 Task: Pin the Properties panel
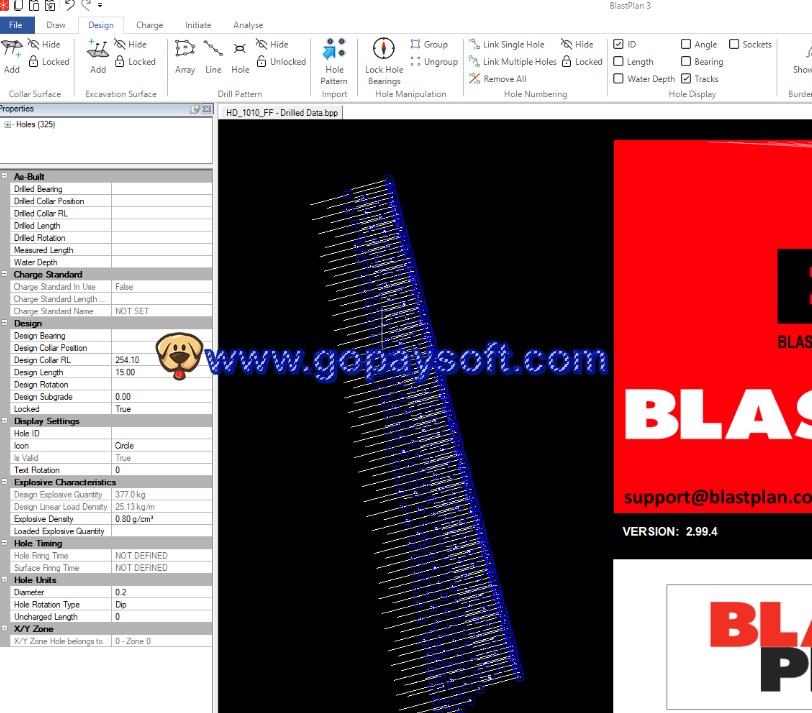tap(195, 109)
